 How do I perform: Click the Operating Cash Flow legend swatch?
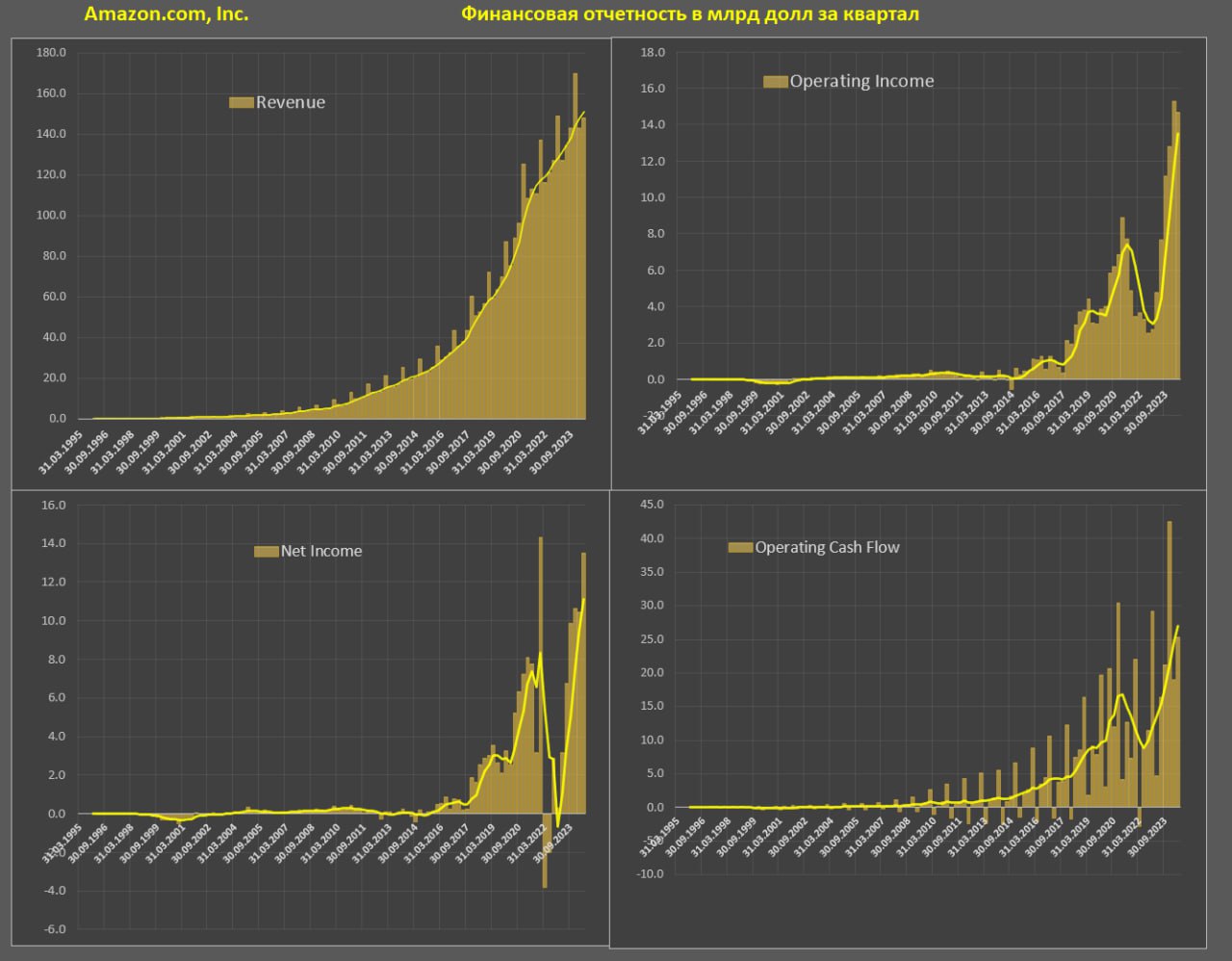pyautogui.click(x=740, y=548)
